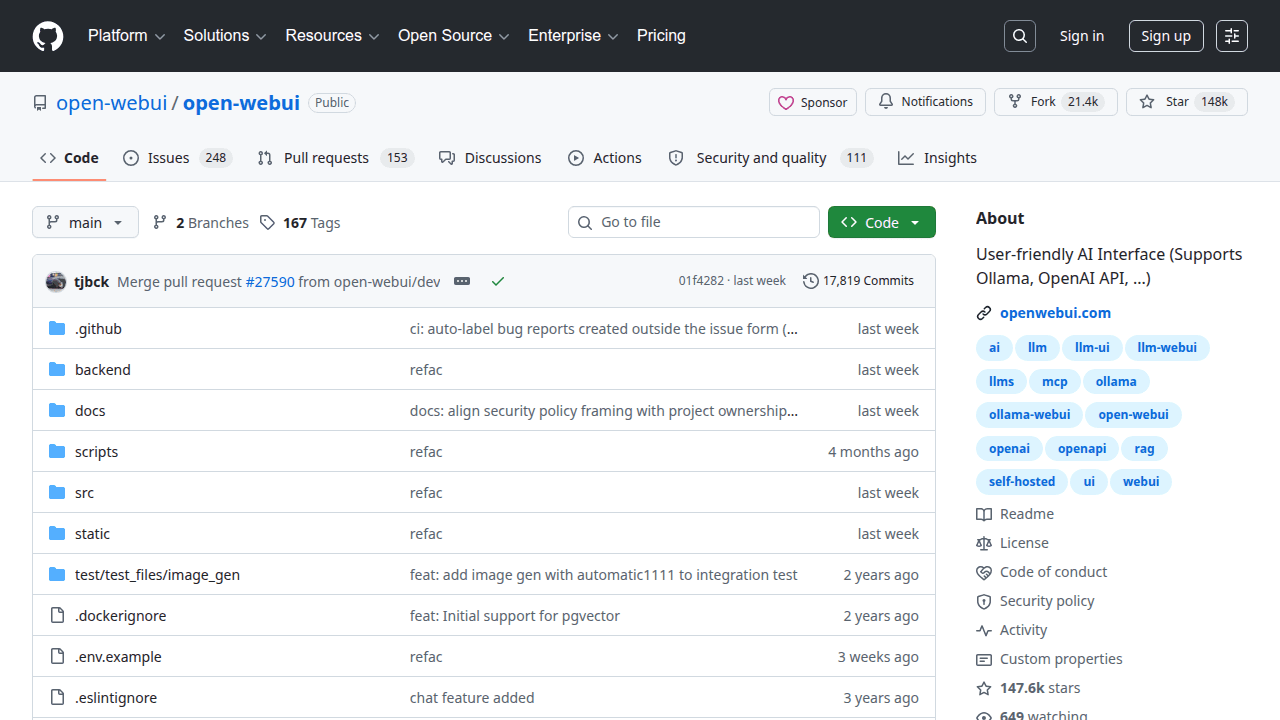Click the Sign up button

[1166, 36]
